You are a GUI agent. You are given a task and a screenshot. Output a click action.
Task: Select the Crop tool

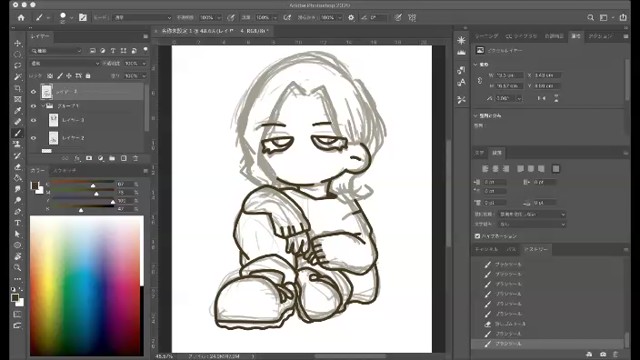pos(17,88)
